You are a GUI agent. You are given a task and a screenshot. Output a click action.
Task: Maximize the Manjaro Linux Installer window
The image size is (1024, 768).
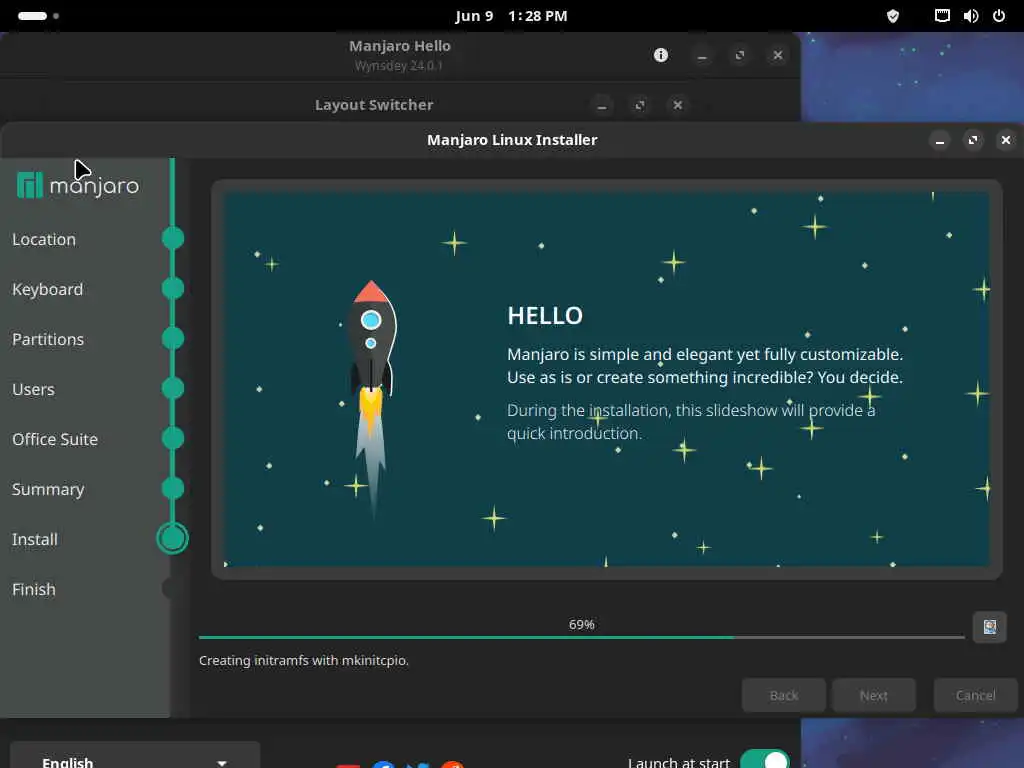tap(972, 140)
